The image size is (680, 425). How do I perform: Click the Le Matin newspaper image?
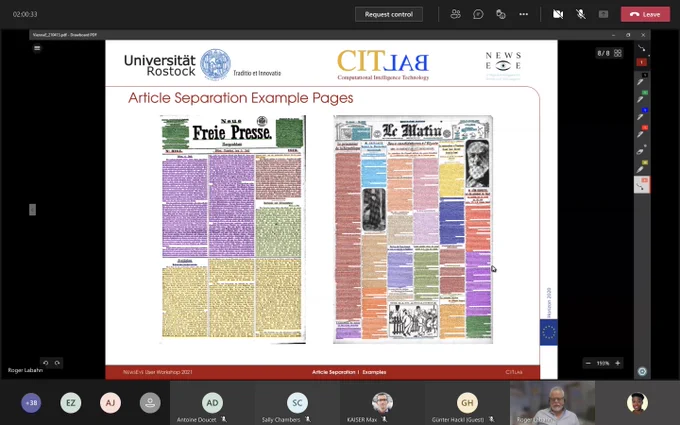coord(413,229)
